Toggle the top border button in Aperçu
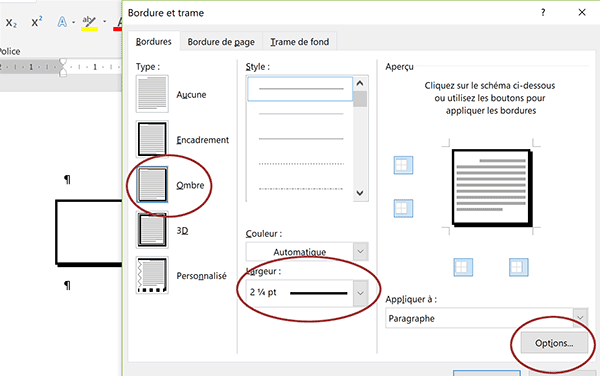The width and height of the screenshot is (600, 376). pos(403,165)
